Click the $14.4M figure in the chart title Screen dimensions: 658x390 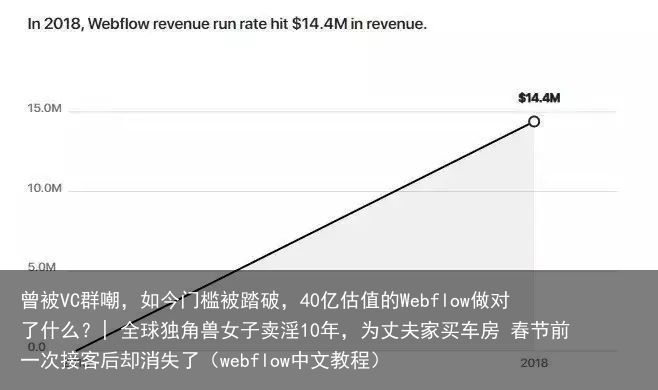point(320,24)
